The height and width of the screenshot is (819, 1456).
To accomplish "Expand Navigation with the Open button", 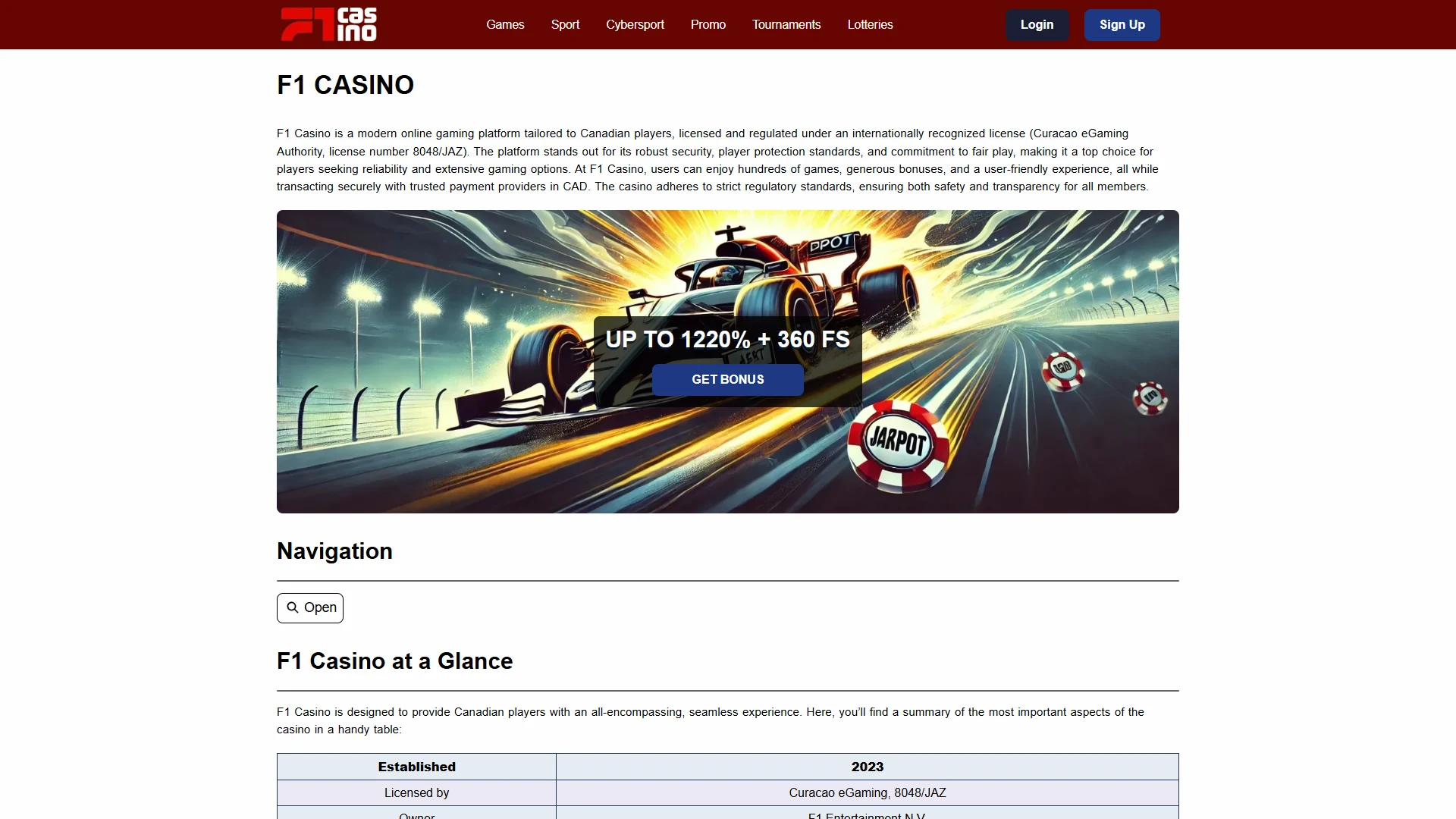I will tap(310, 608).
